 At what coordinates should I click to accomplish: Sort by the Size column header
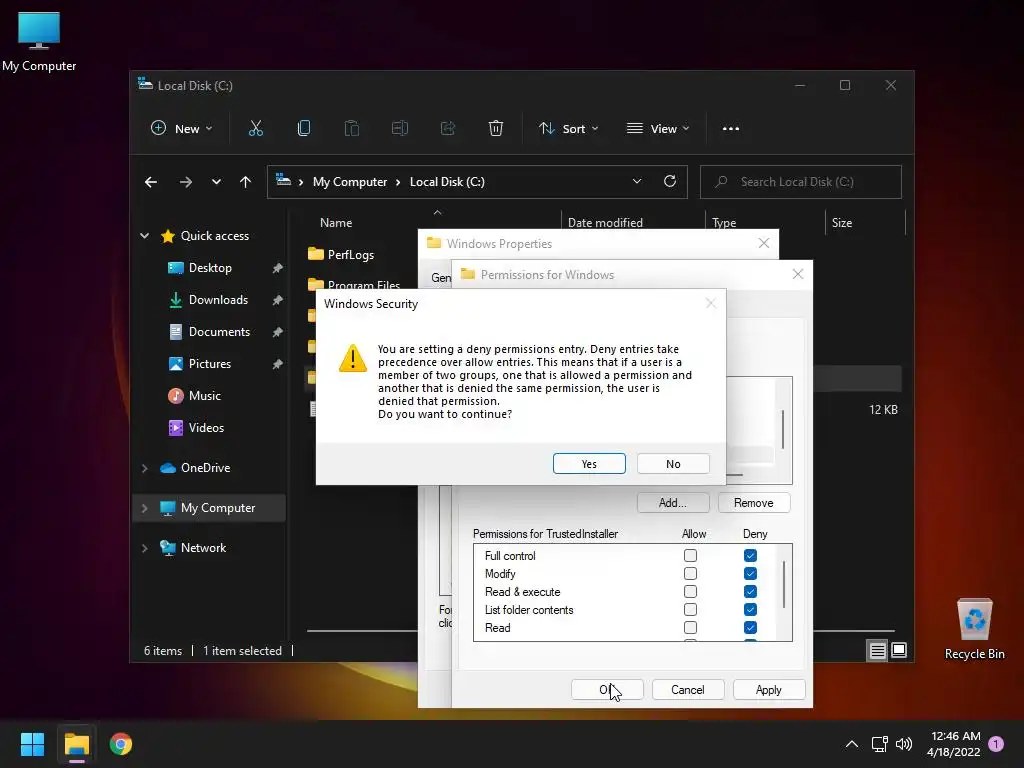[842, 223]
